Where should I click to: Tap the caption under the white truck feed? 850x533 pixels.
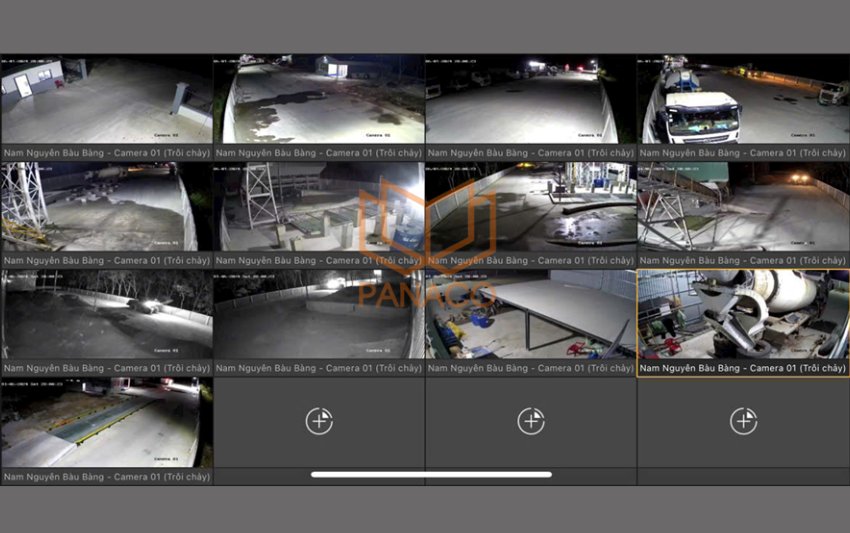click(x=742, y=153)
